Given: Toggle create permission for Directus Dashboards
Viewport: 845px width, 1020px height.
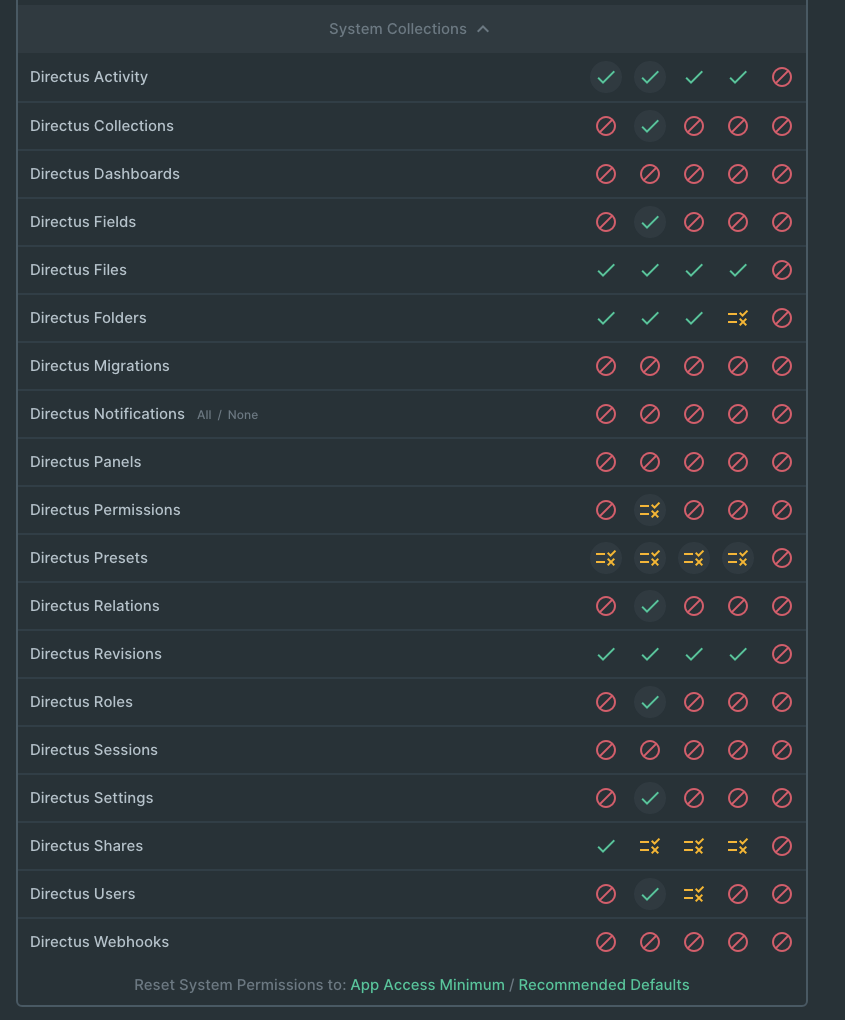Looking at the screenshot, I should pyautogui.click(x=606, y=174).
